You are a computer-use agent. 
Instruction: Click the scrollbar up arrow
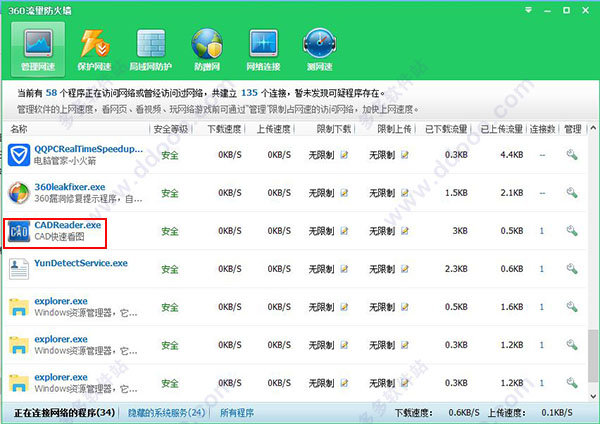click(593, 128)
